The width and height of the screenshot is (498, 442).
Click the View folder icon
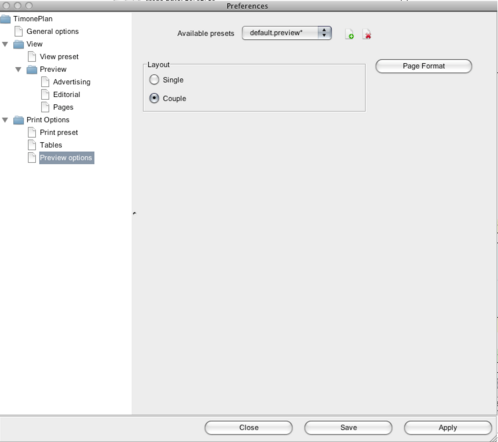point(19,44)
